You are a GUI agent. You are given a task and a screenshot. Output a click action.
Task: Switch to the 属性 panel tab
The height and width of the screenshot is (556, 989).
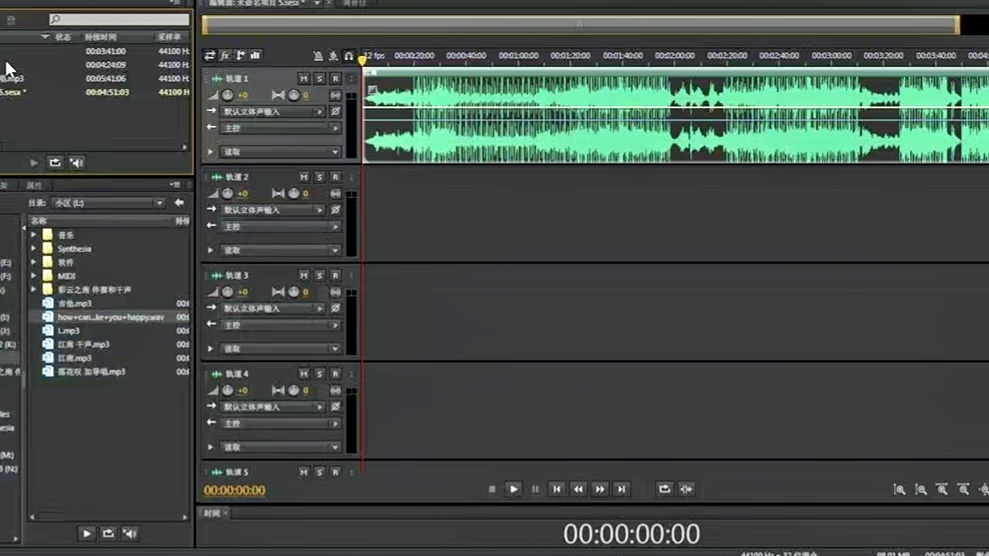pyautogui.click(x=34, y=186)
